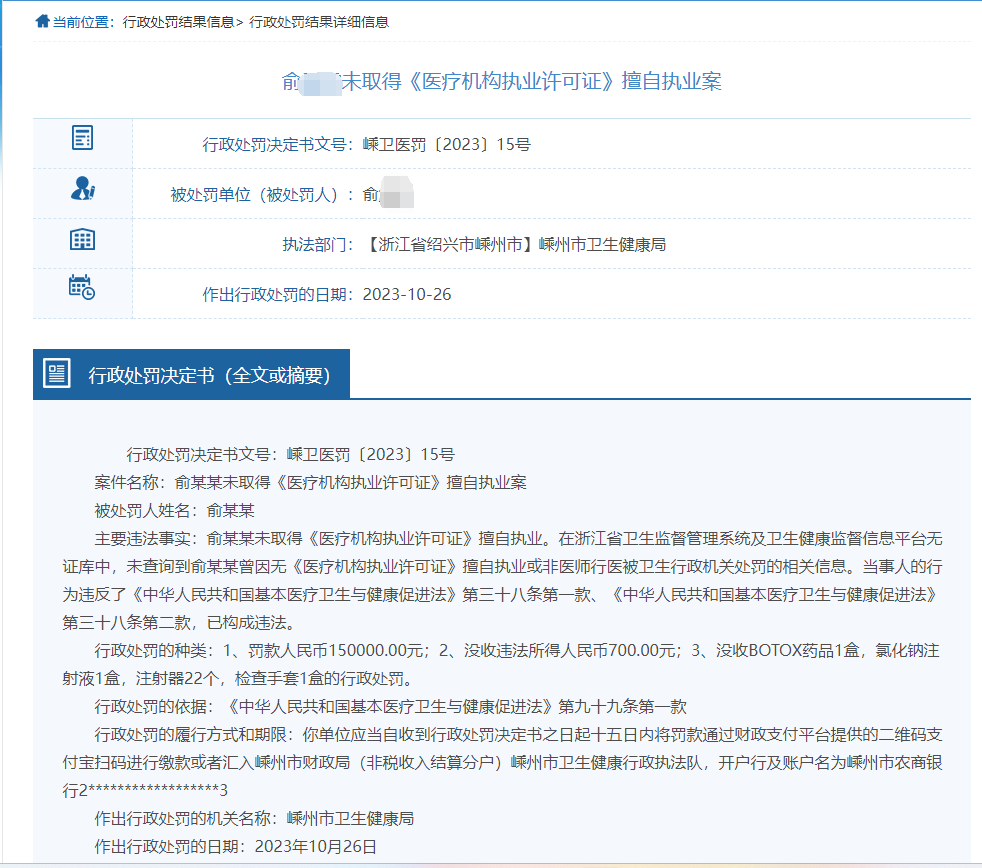Click the building icon beside 执法部门

[x=82, y=238]
